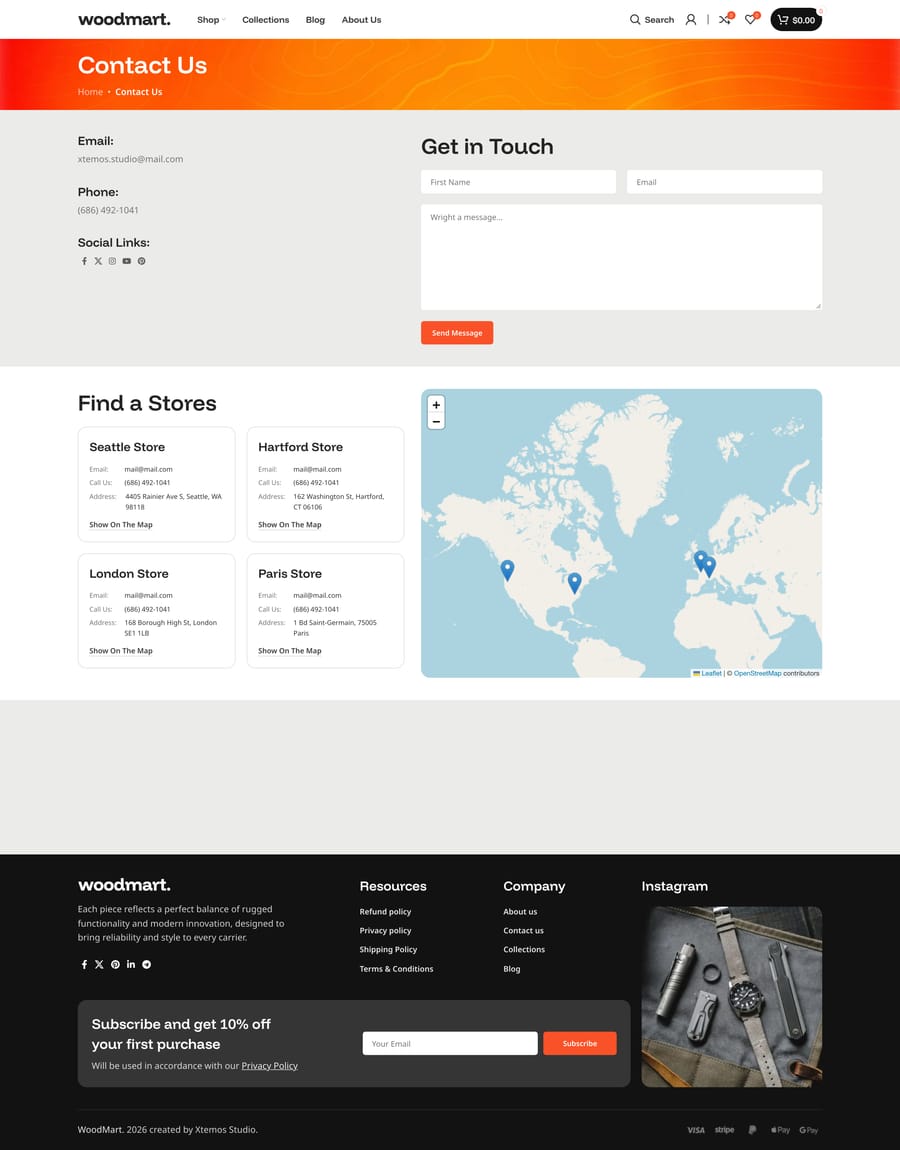Screen dimensions: 900x1150
Task: Click the message text area
Action: (621, 257)
